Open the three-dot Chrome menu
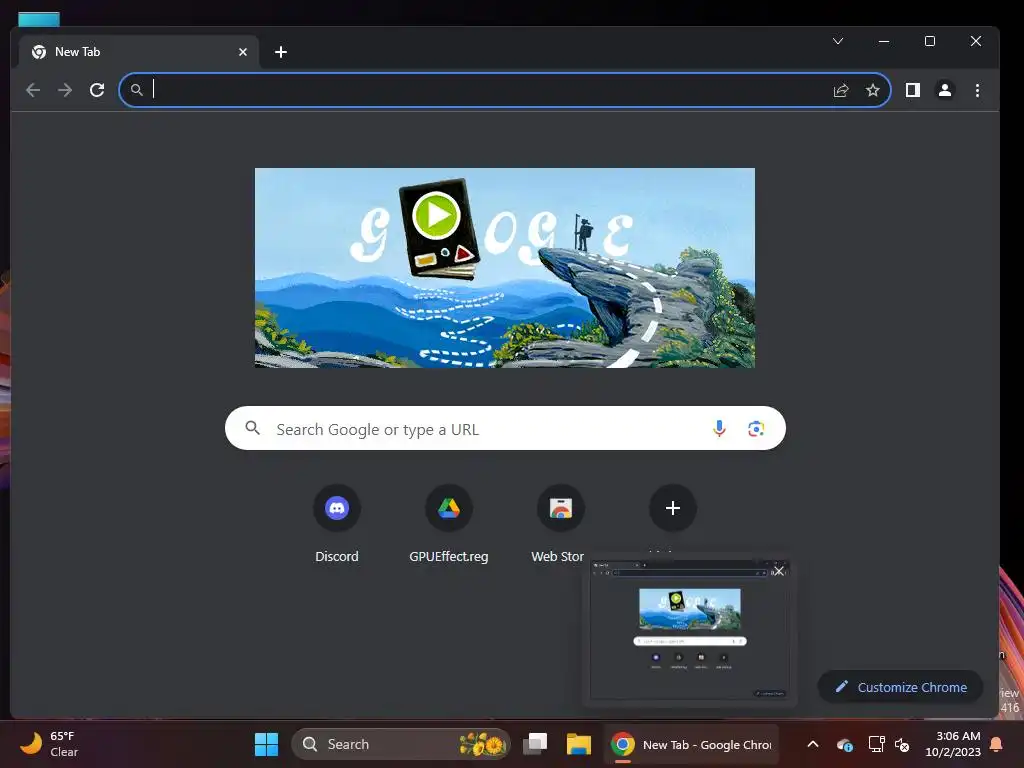Viewport: 1024px width, 768px height. 977,90
